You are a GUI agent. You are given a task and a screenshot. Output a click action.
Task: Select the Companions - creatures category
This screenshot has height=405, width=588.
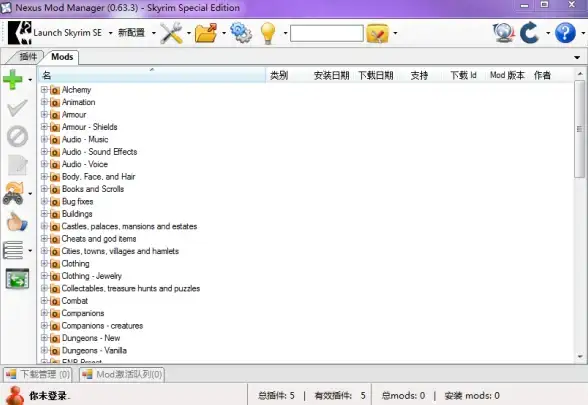click(x=102, y=326)
